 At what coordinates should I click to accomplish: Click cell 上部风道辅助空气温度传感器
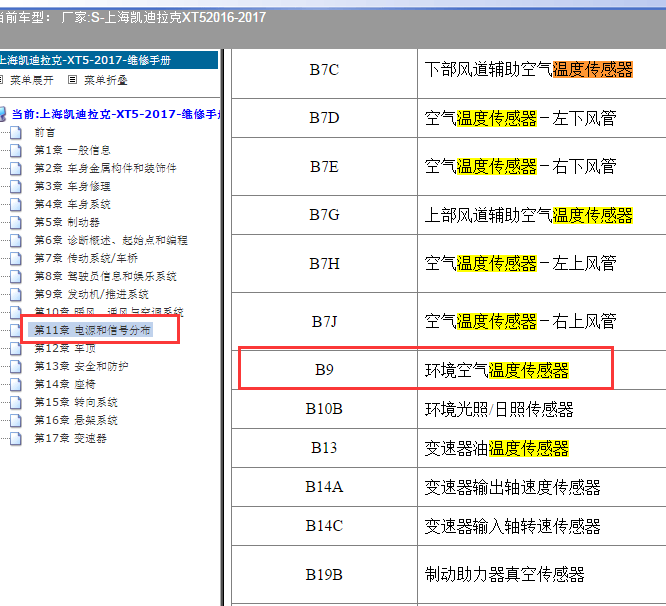(542, 215)
